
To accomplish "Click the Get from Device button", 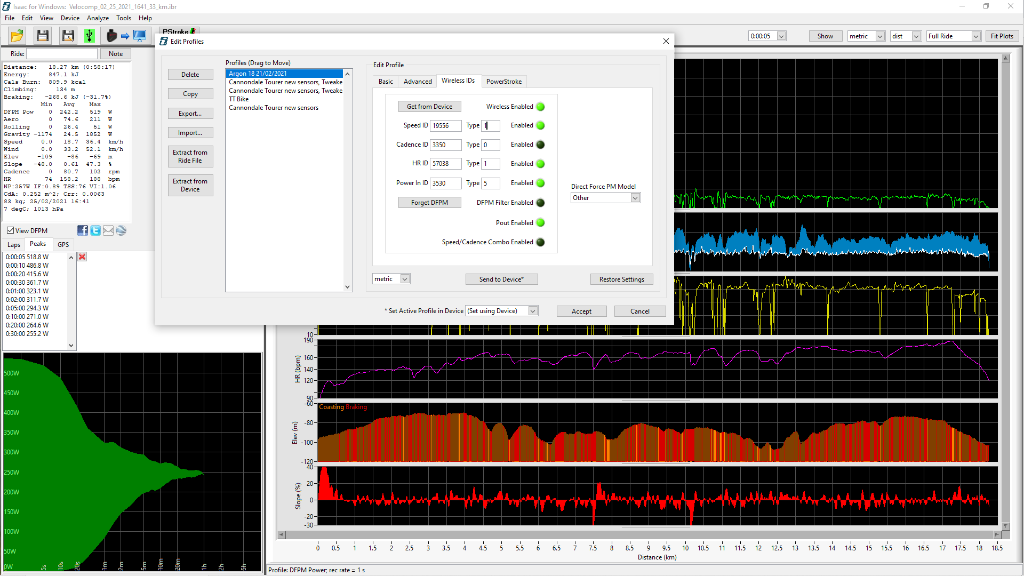I will (x=429, y=106).
